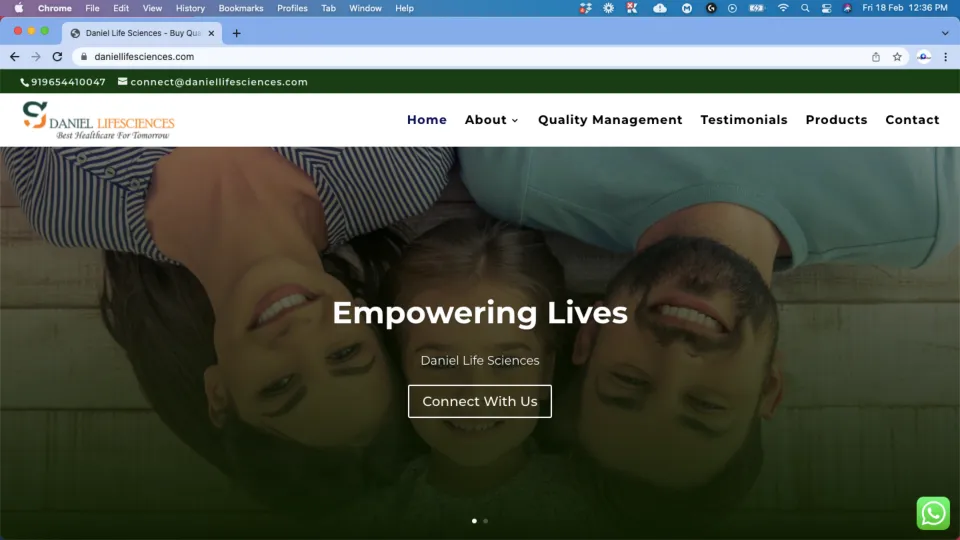Viewport: 960px width, 540px height.
Task: Open the View menu
Action: coord(152,8)
